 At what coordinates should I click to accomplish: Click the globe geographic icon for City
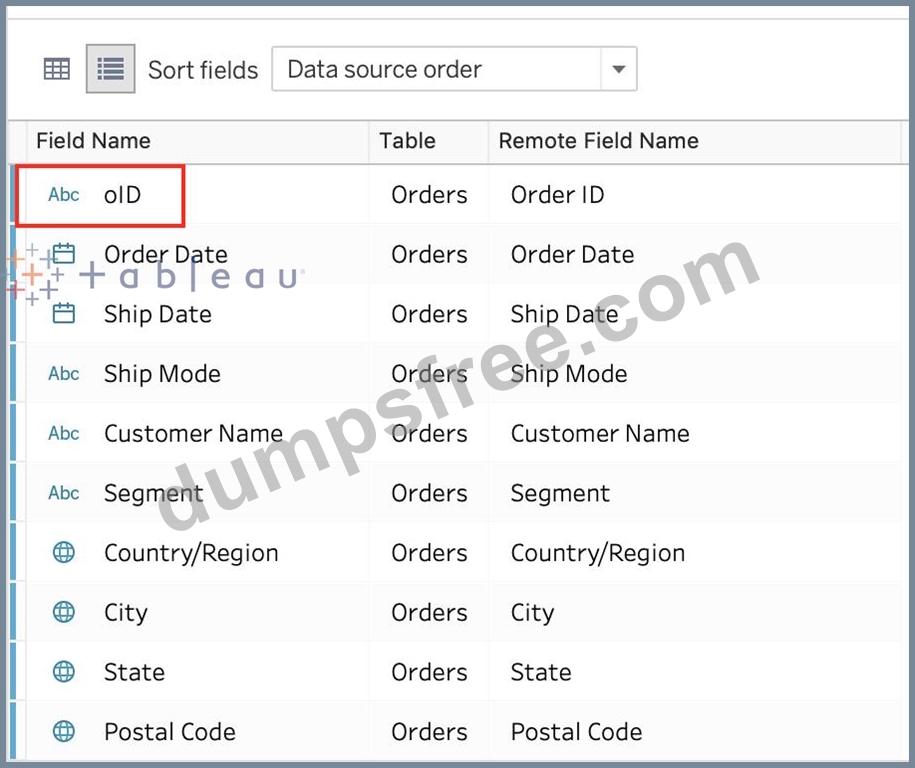click(x=64, y=612)
